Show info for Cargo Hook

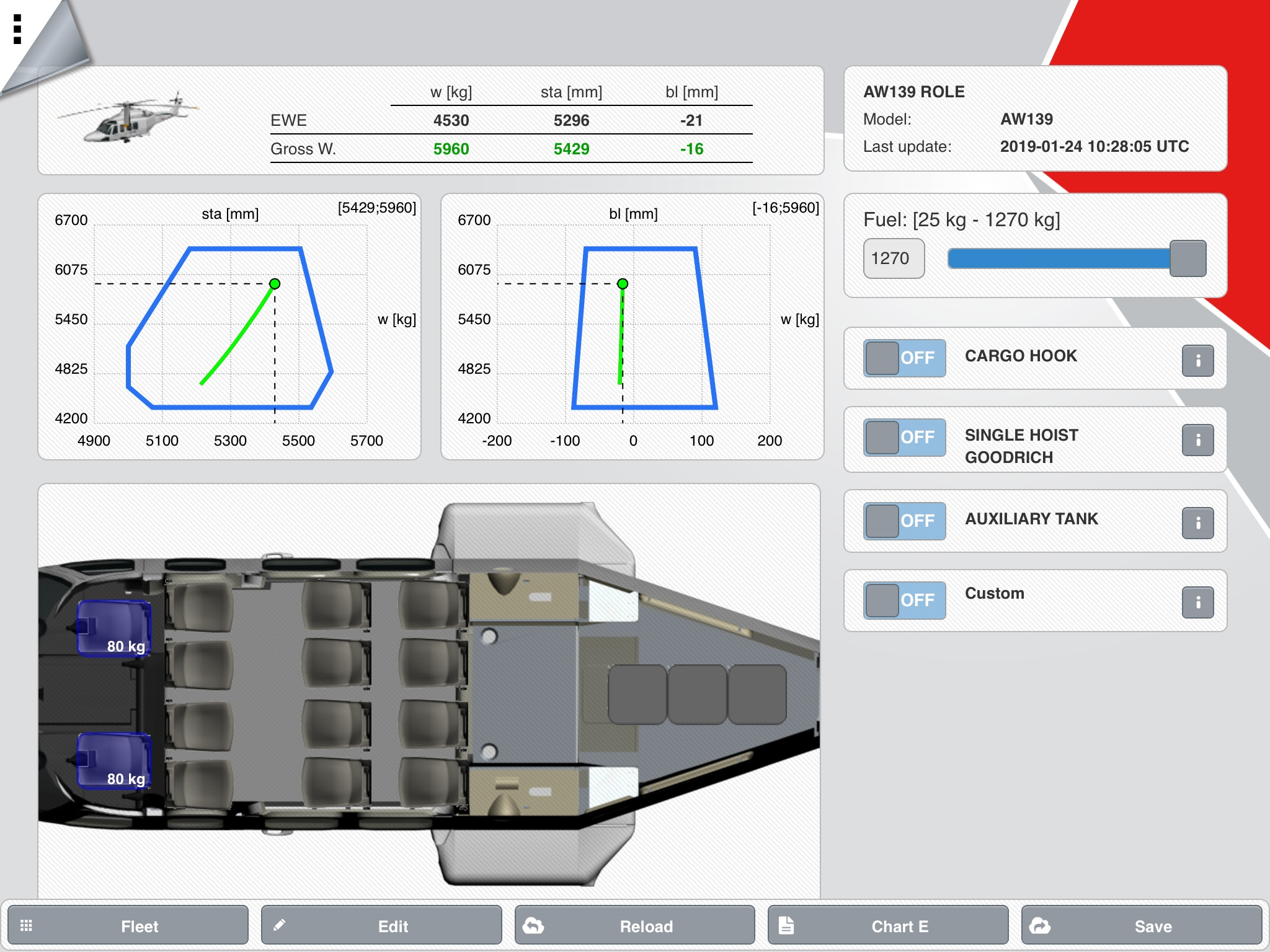[1197, 360]
